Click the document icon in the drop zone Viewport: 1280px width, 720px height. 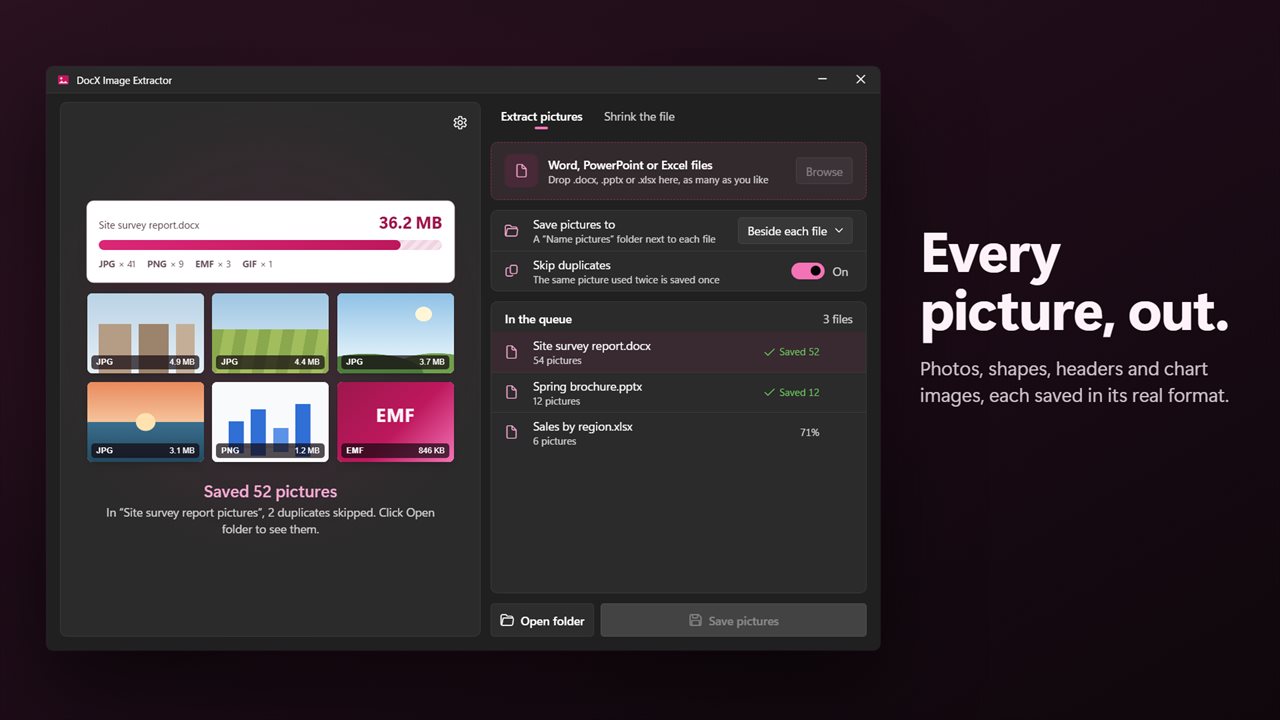521,171
